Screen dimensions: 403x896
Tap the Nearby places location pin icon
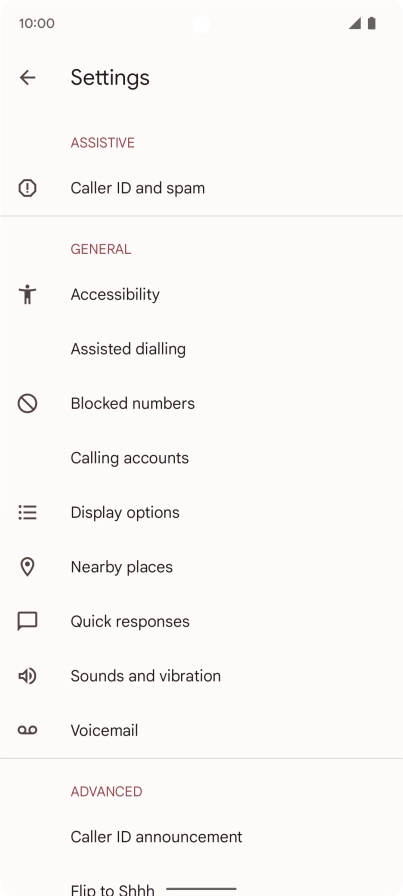[x=27, y=567]
